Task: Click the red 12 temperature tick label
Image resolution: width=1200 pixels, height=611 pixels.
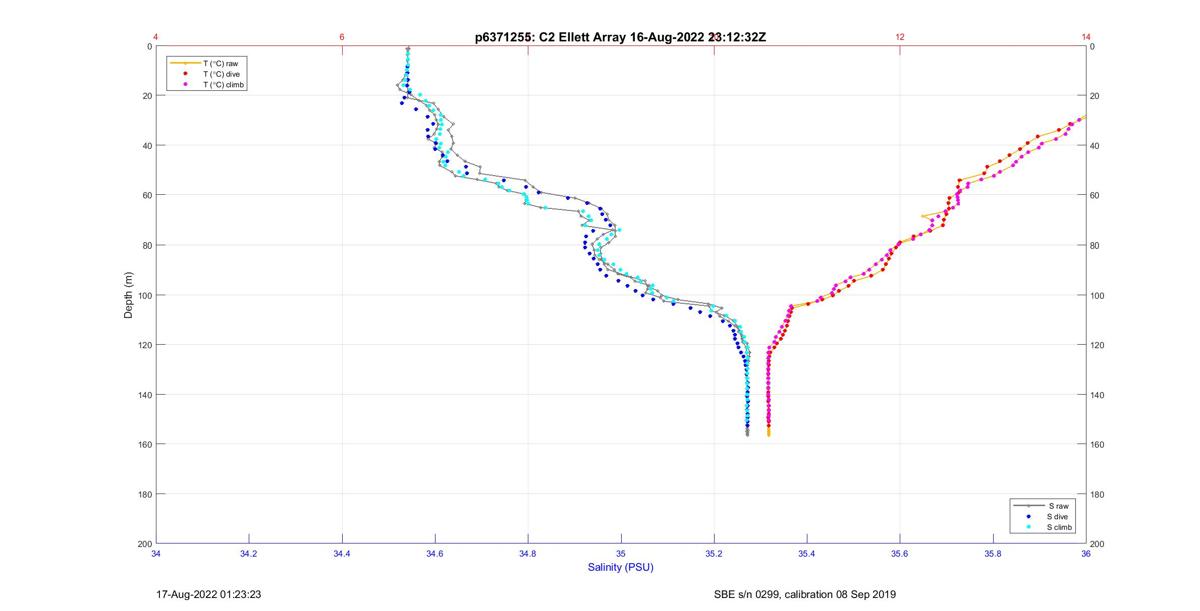Action: 900,37
